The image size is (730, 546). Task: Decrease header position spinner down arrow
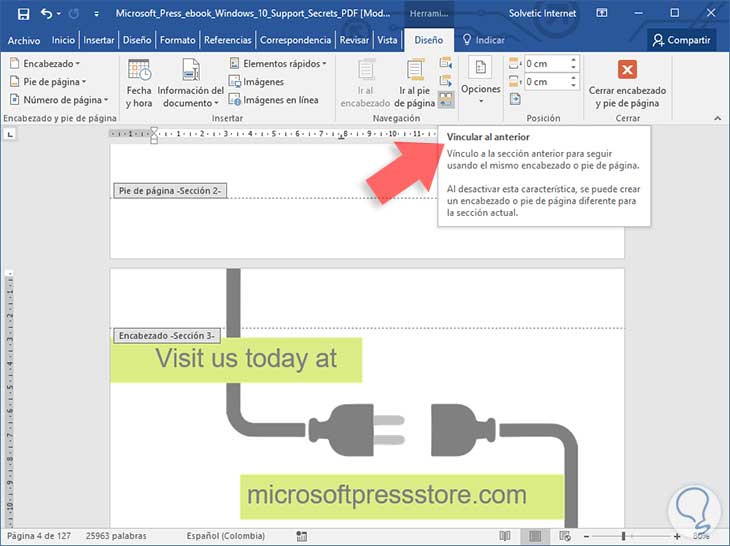[x=574, y=67]
